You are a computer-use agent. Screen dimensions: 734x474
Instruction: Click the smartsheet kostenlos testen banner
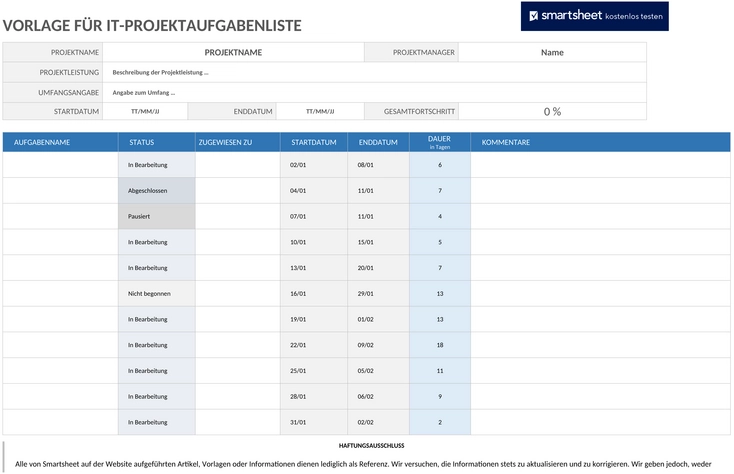[595, 16]
